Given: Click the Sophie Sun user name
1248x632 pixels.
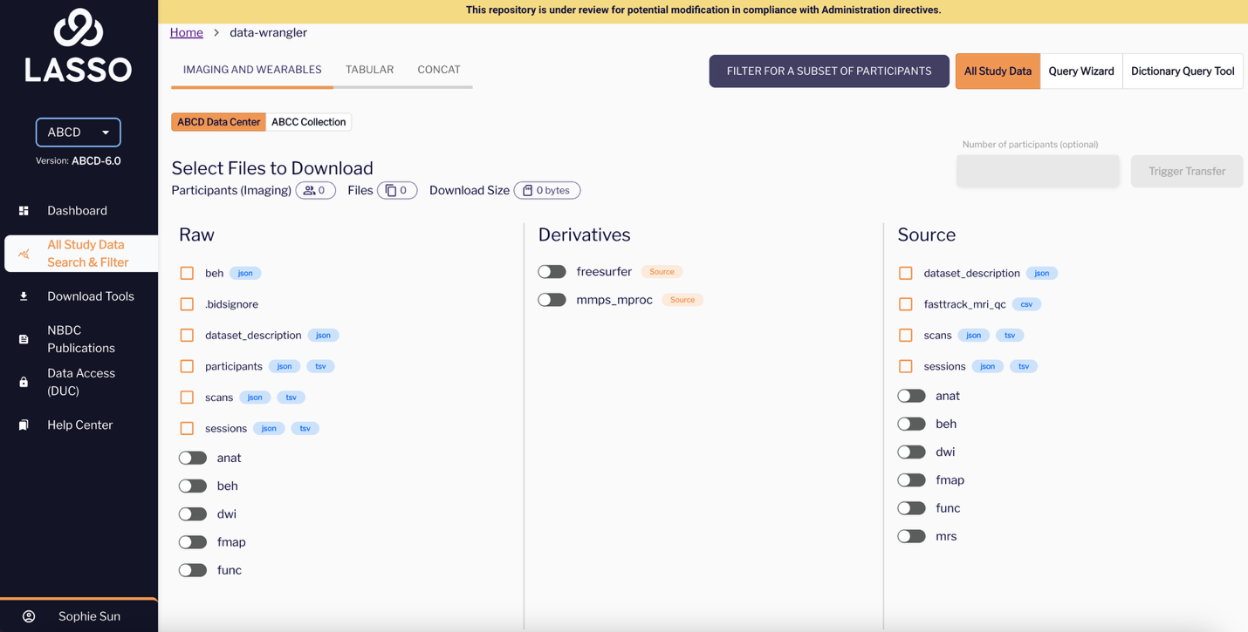Looking at the screenshot, I should tap(89, 617).
